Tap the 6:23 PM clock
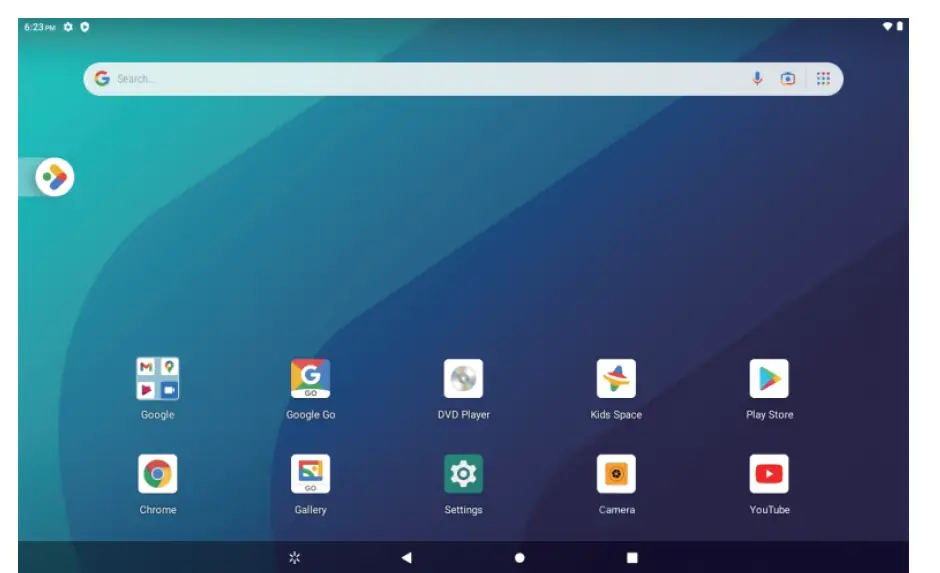This screenshot has width=940, height=573. (x=40, y=27)
